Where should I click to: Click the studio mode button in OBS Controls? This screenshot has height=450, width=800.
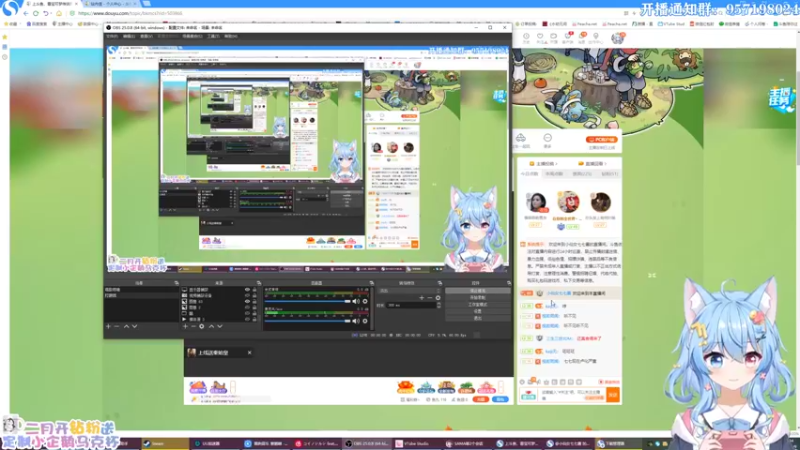pyautogui.click(x=478, y=305)
